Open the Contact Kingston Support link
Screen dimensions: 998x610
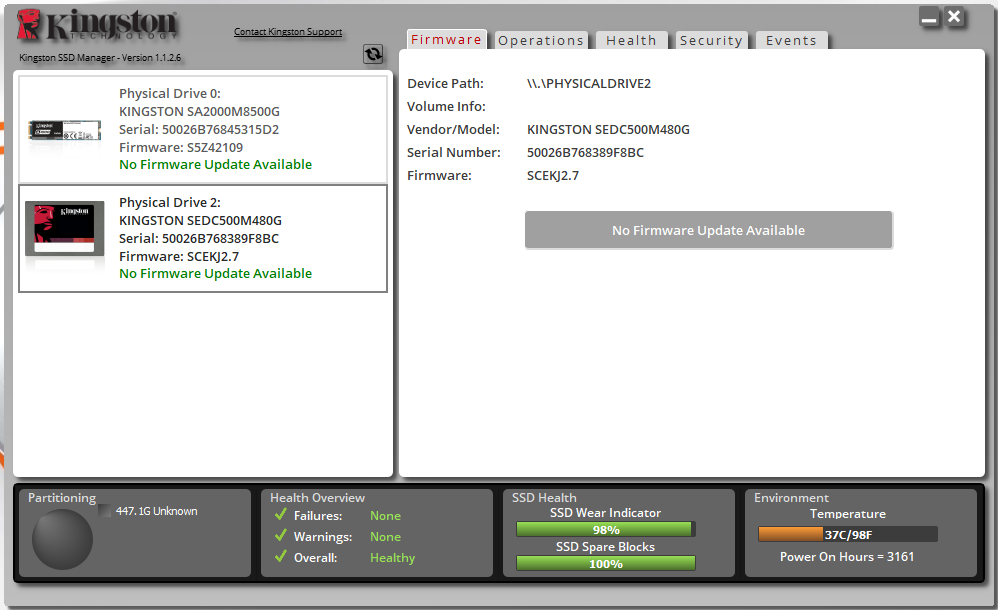288,31
